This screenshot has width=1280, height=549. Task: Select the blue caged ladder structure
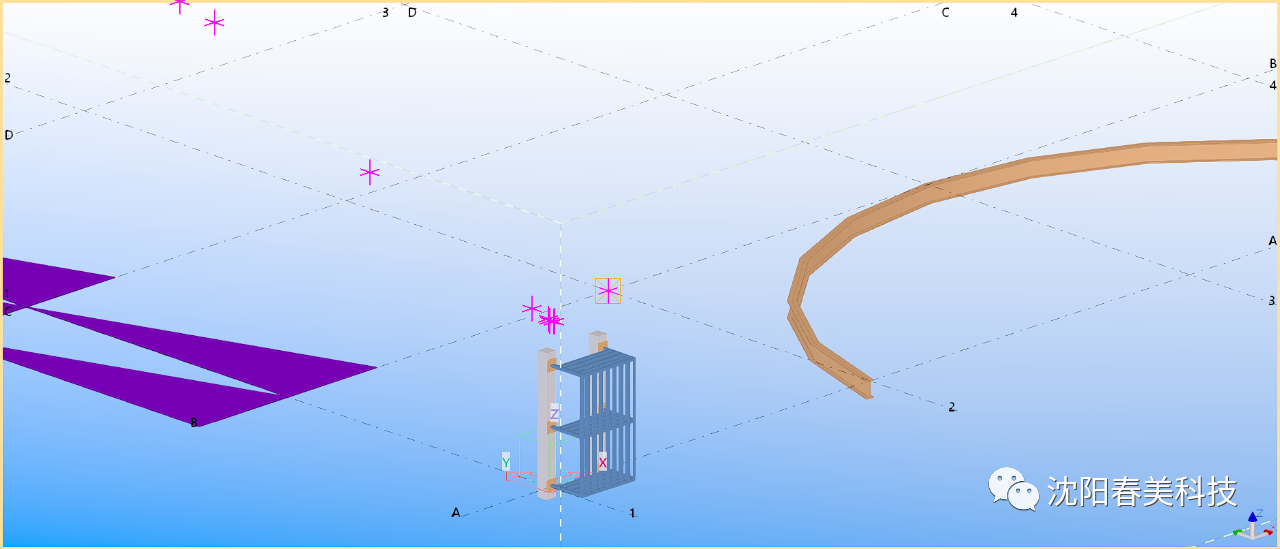[x=603, y=420]
